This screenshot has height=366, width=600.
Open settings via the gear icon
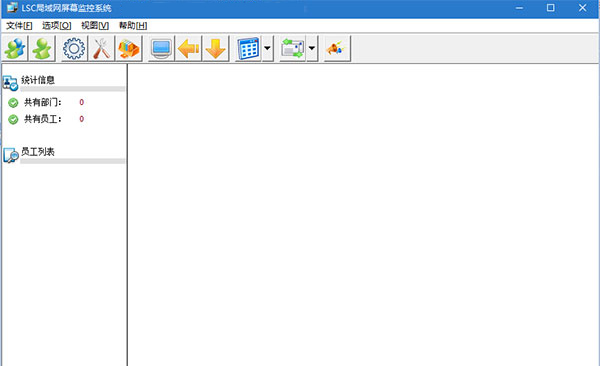(x=74, y=49)
